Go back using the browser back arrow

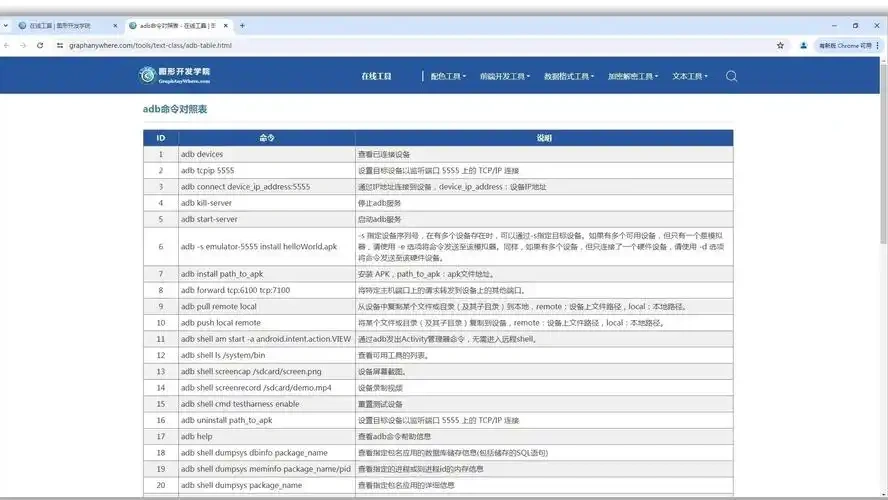[7, 45]
